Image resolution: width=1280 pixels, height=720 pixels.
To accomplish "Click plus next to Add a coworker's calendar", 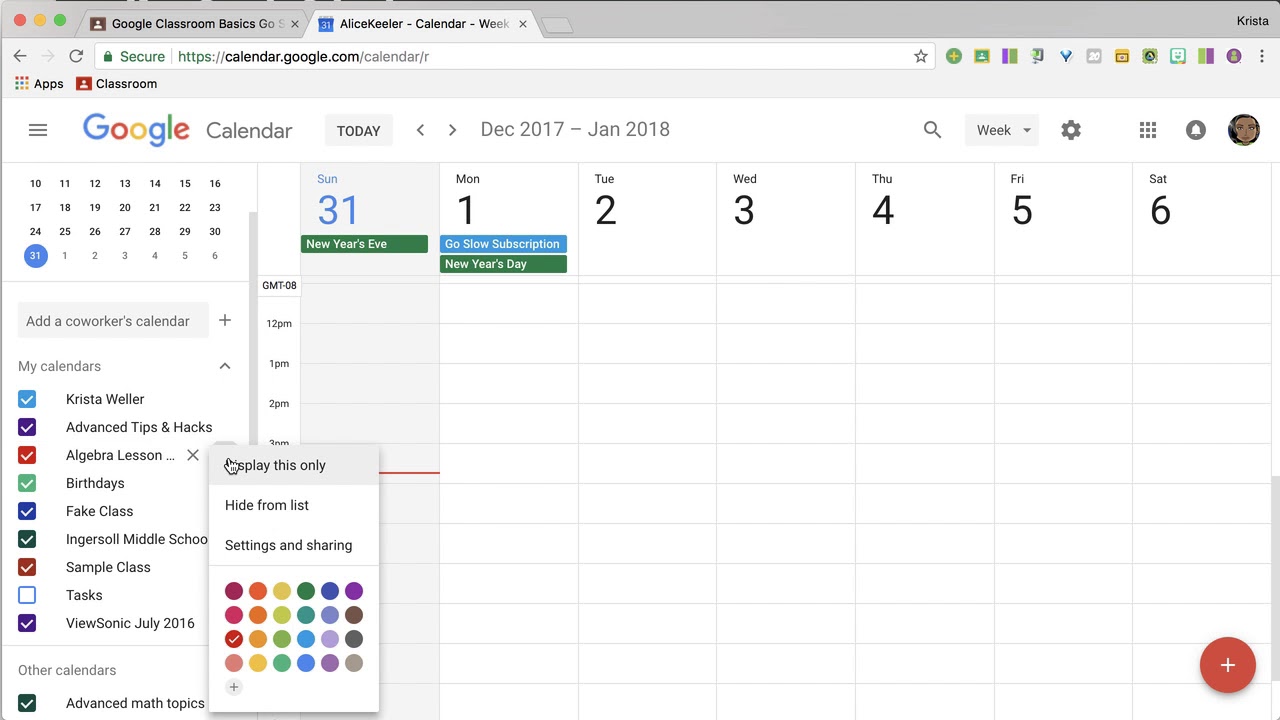I will (225, 321).
